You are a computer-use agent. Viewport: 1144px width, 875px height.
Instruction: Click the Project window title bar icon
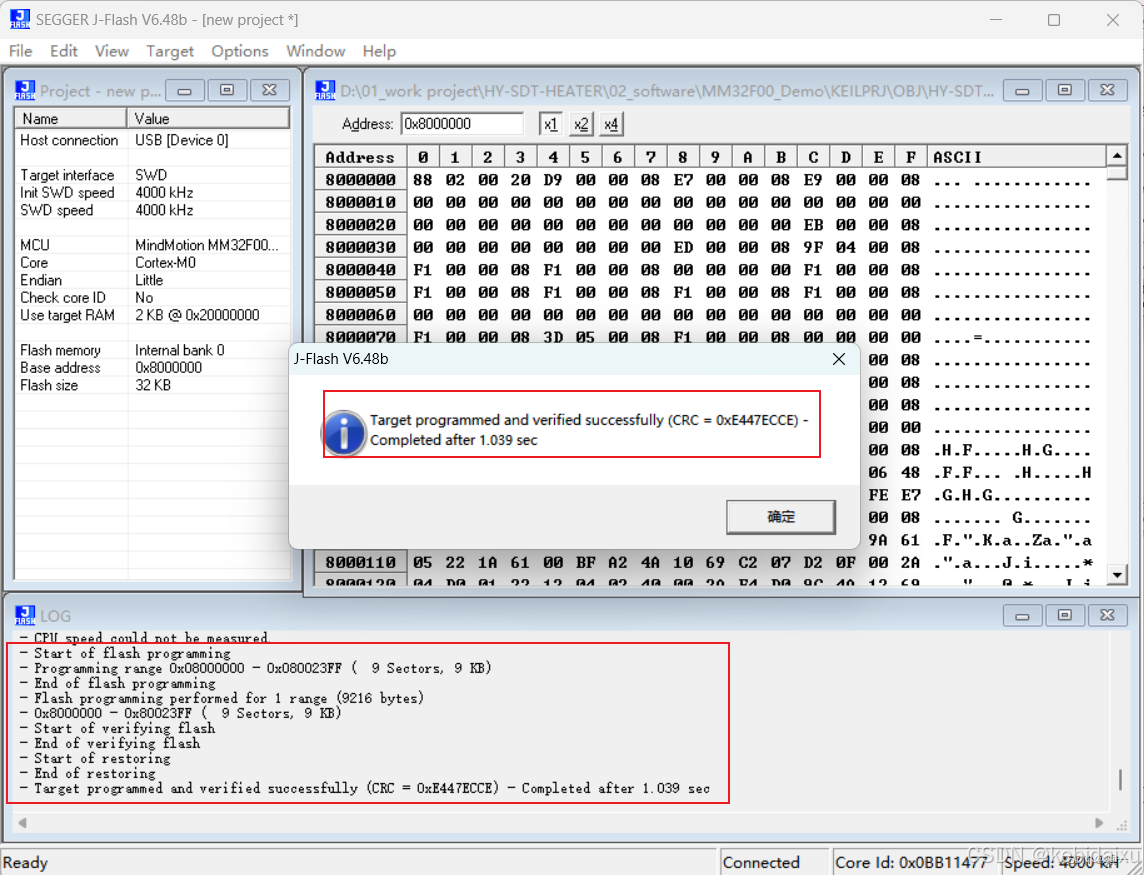(26, 90)
